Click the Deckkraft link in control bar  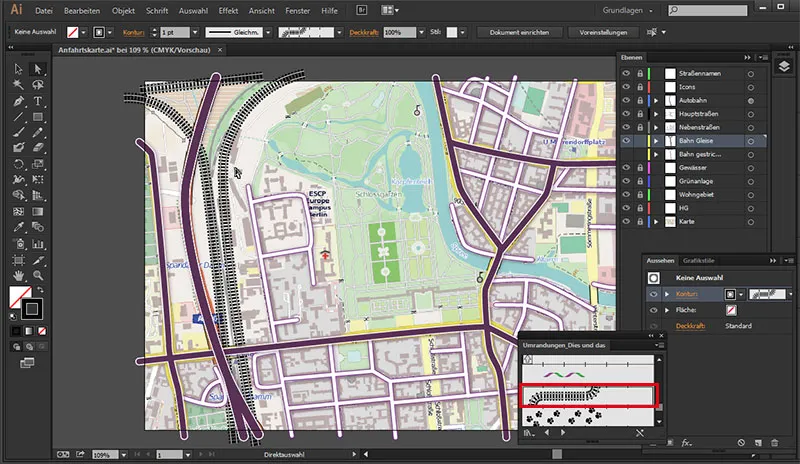(x=364, y=32)
